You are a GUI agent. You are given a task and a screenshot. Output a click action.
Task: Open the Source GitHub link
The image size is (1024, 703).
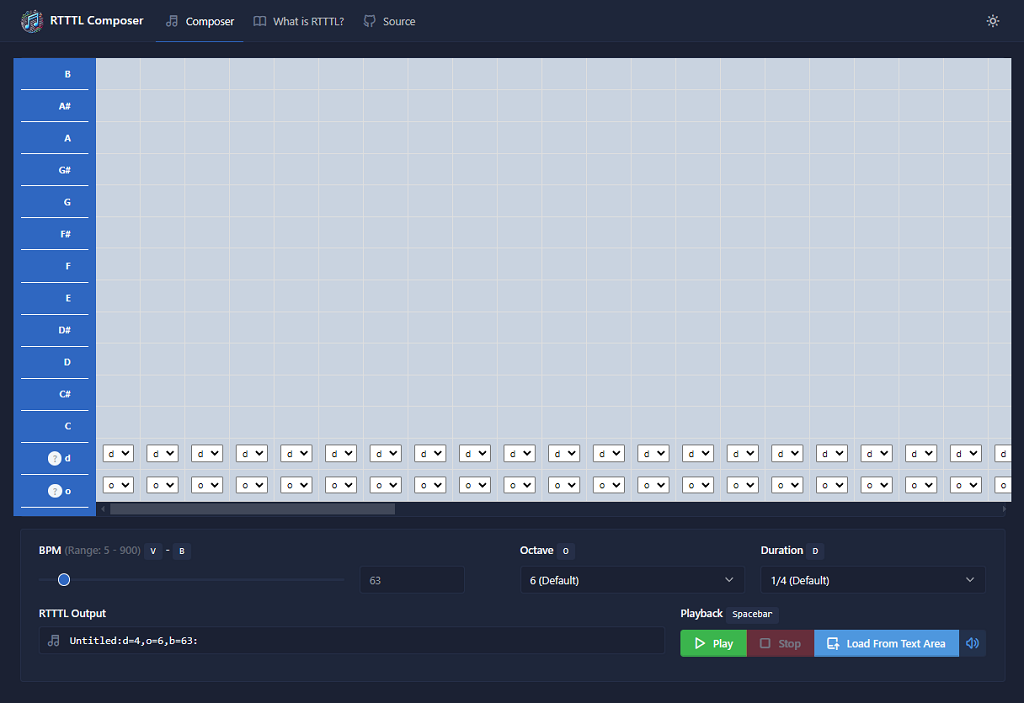pos(389,21)
